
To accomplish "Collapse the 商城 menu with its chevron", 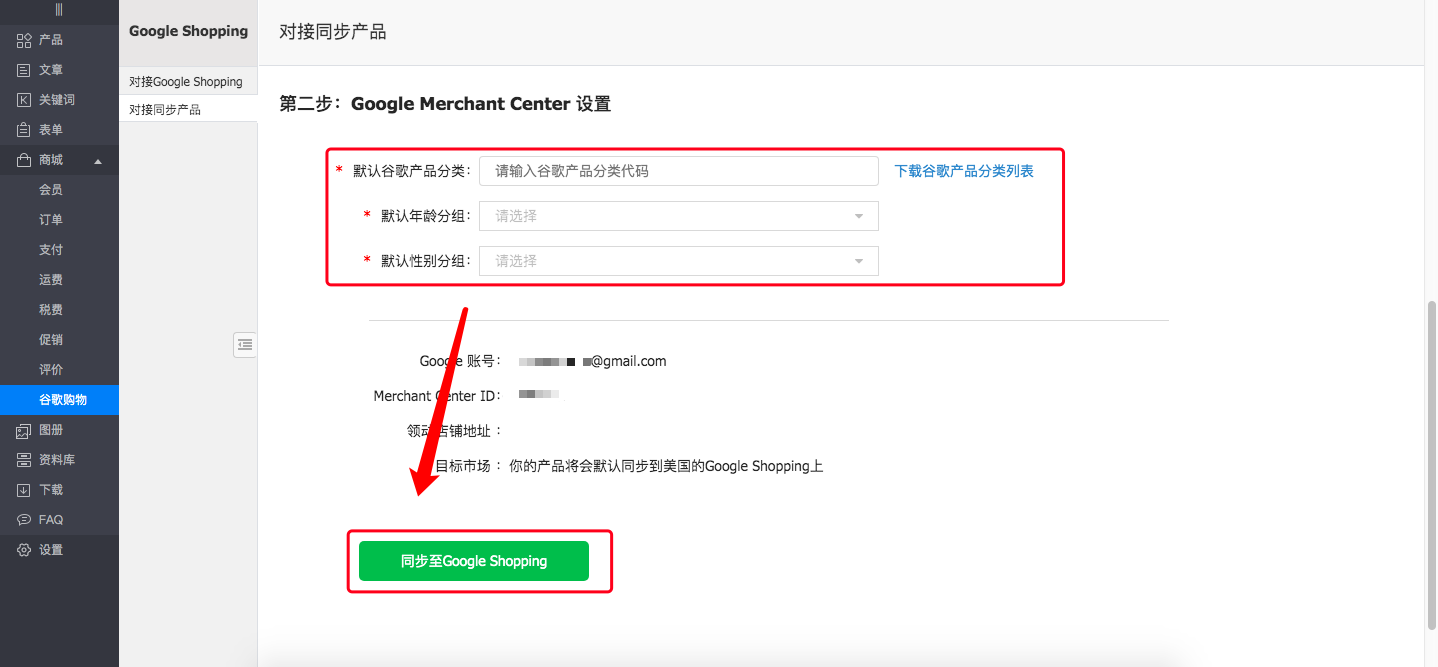I will coord(97,159).
